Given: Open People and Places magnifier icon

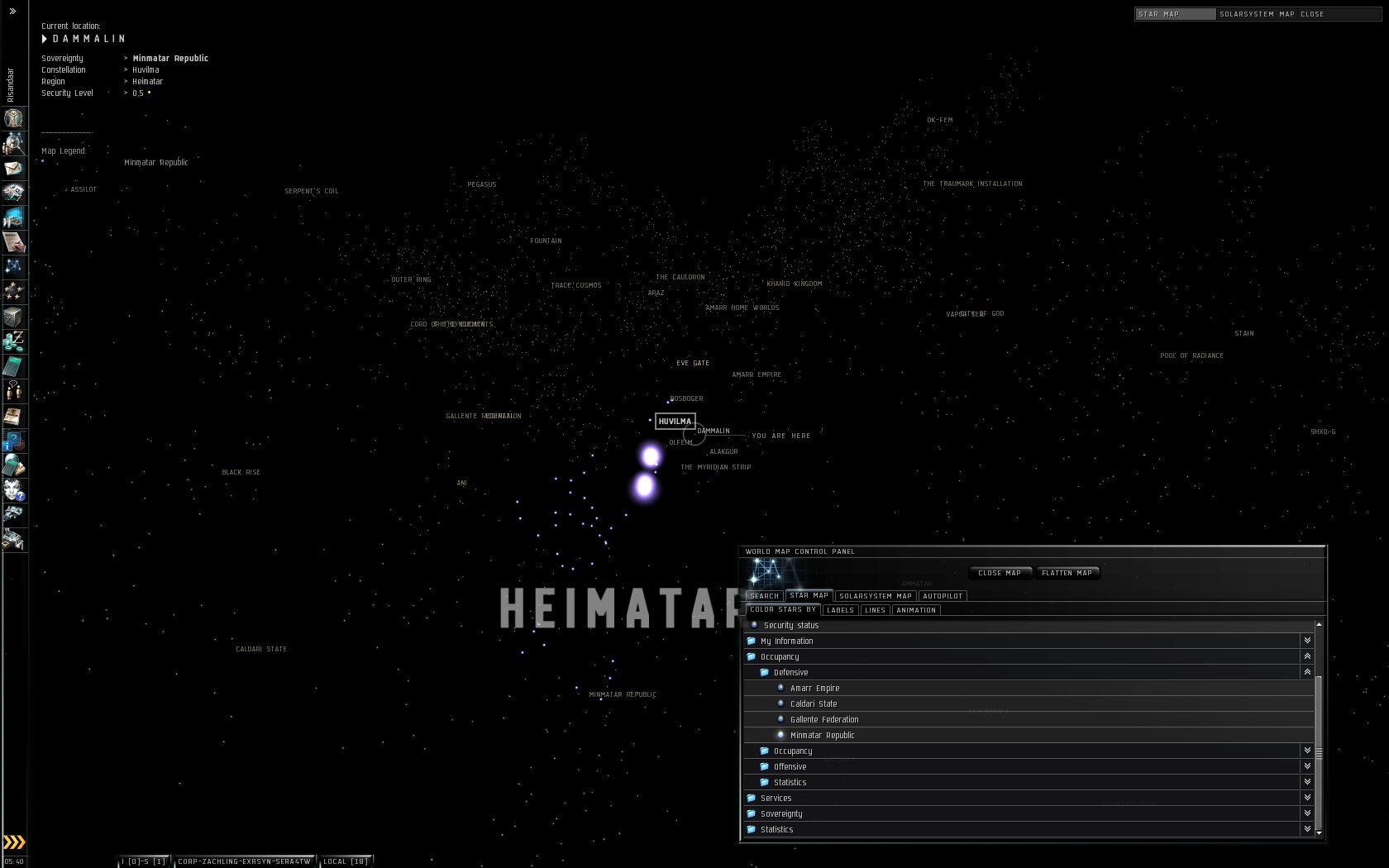Looking at the screenshot, I should (x=13, y=143).
